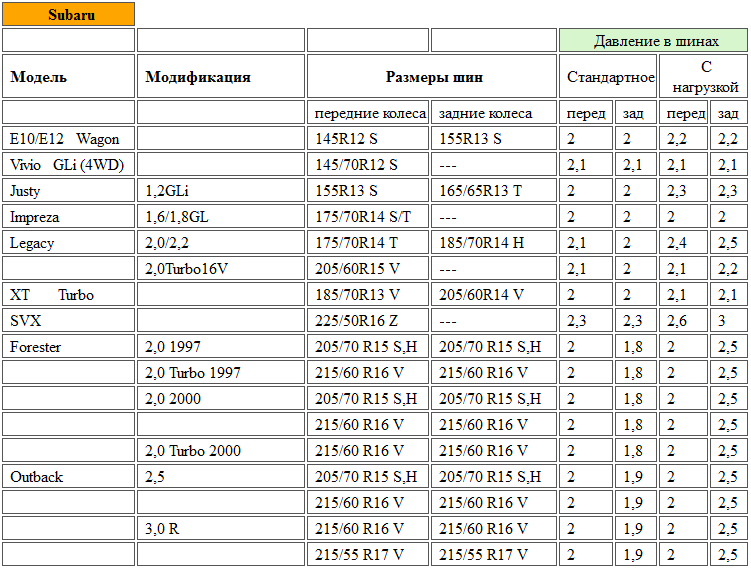Click the SVX loaded front pressure '2,6'
Screen dimensions: 751x568
point(683,320)
